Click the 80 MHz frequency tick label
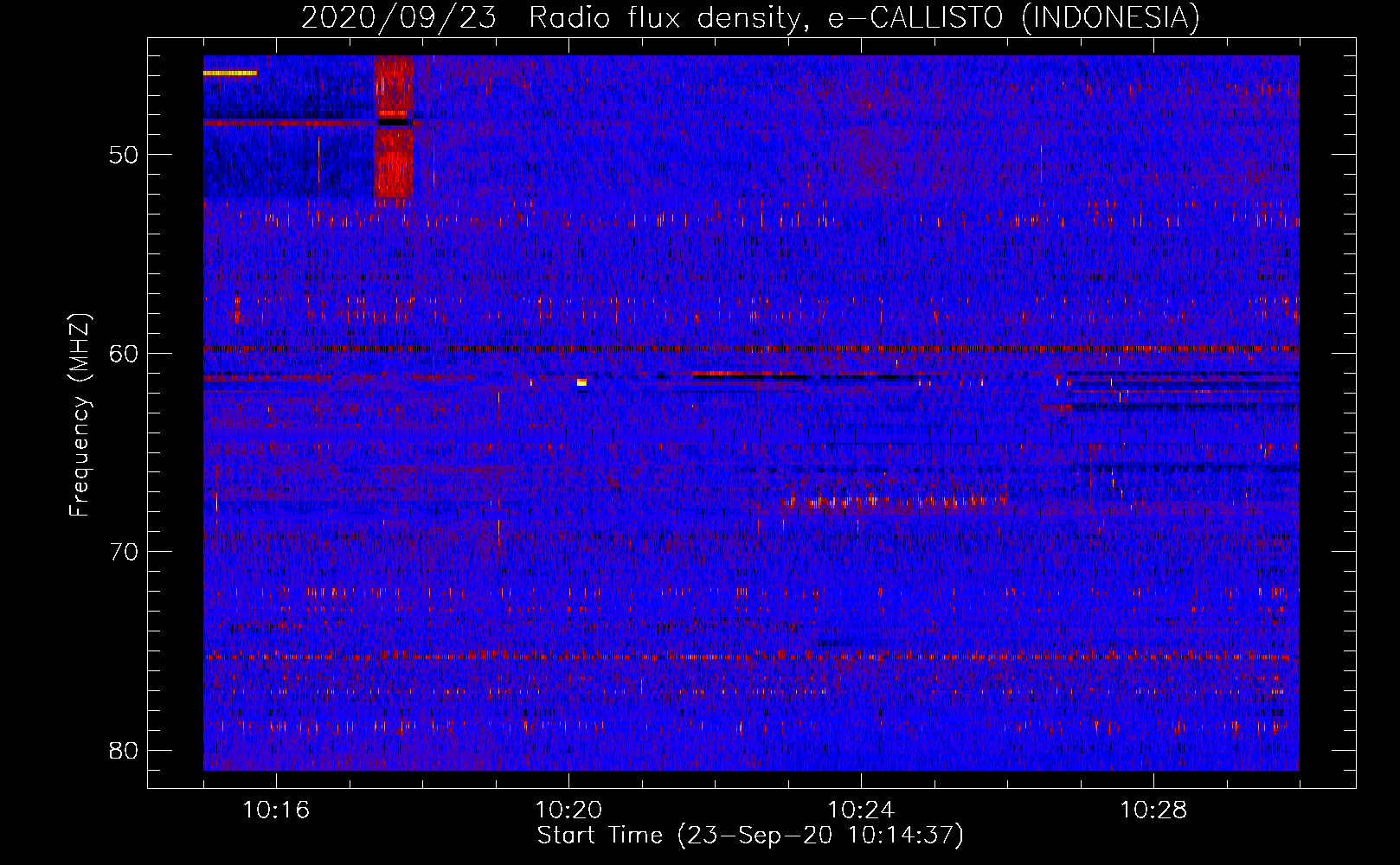 124,750
